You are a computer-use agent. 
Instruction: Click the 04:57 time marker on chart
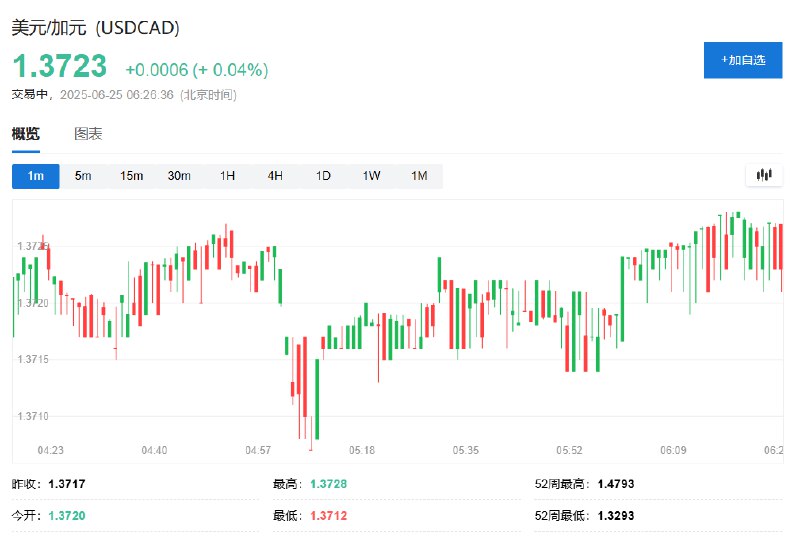[258, 450]
